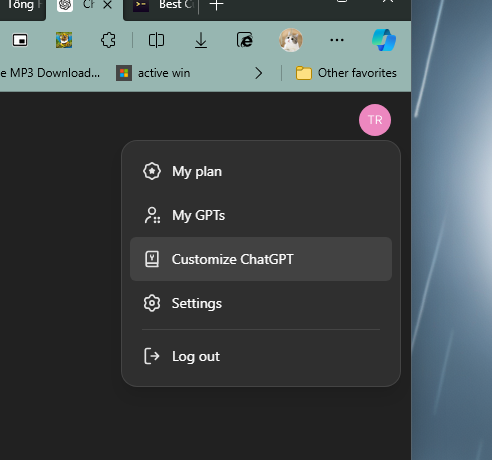Click the picture-in-picture toolbar icon
The height and width of the screenshot is (460, 492).
point(20,40)
